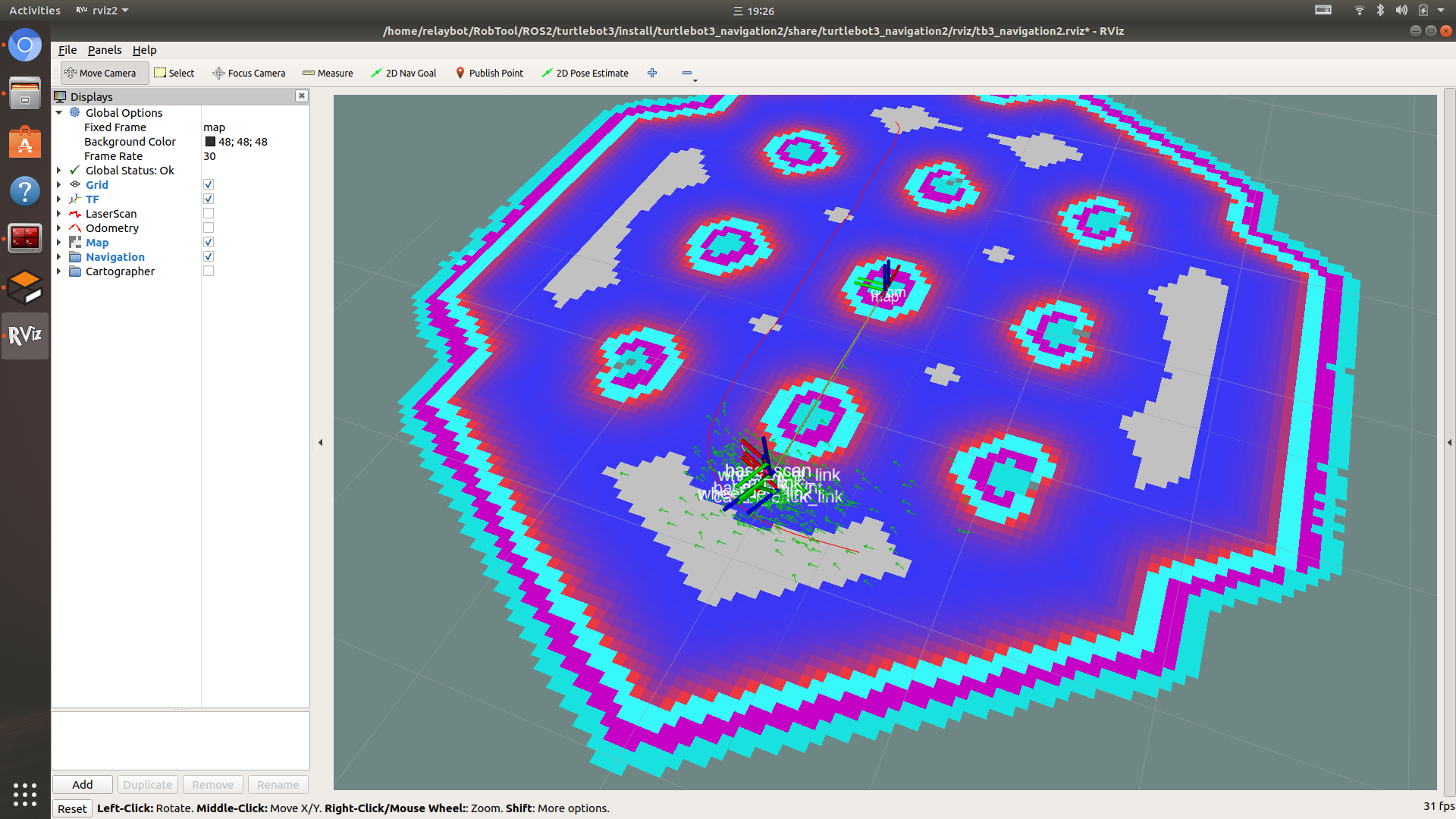Open the Panels menu
Image resolution: width=1456 pixels, height=819 pixels.
tap(105, 50)
